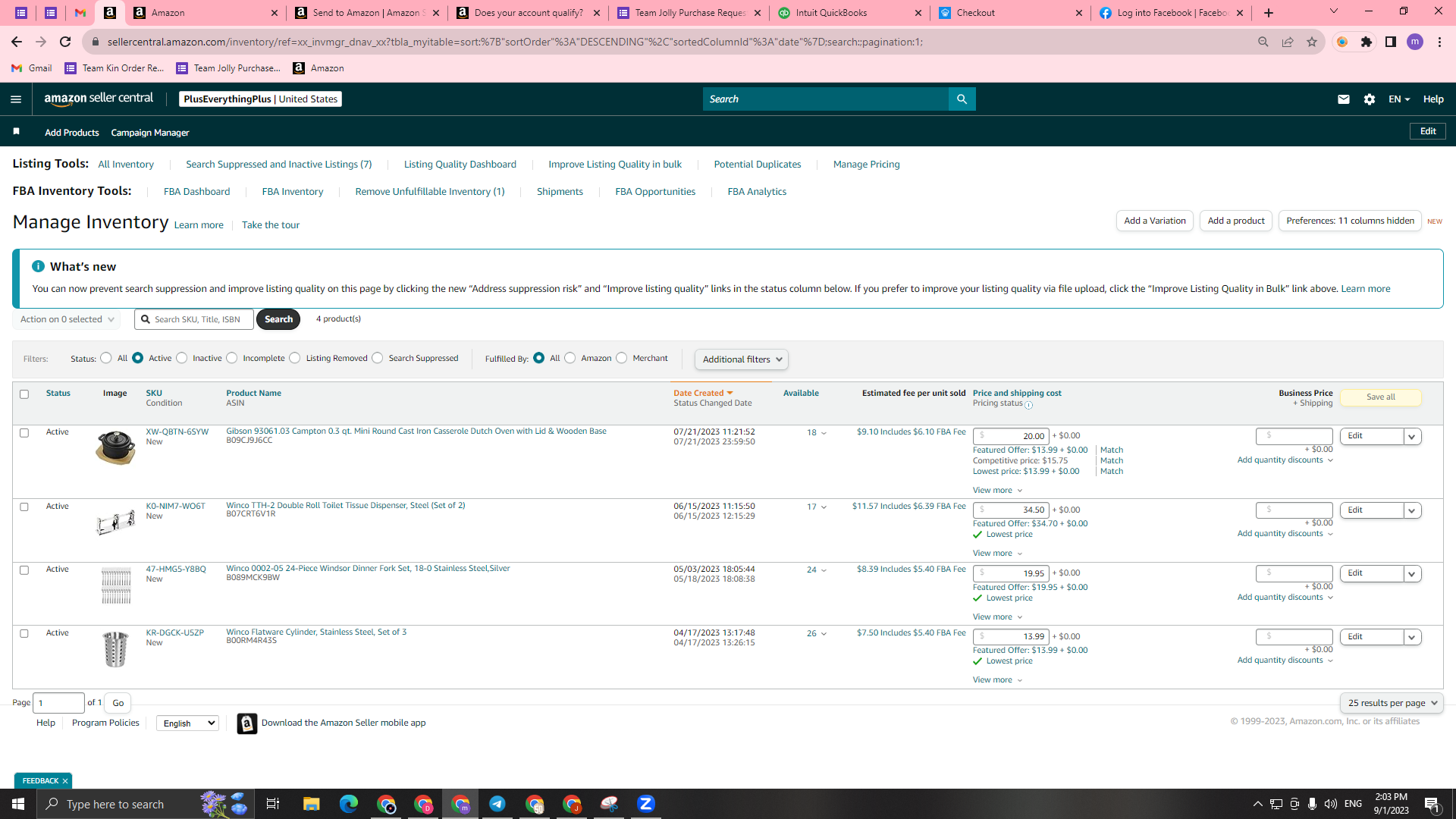The image size is (1456, 819).
Task: Open Preferences: 11 columns hidden
Action: click(1350, 221)
